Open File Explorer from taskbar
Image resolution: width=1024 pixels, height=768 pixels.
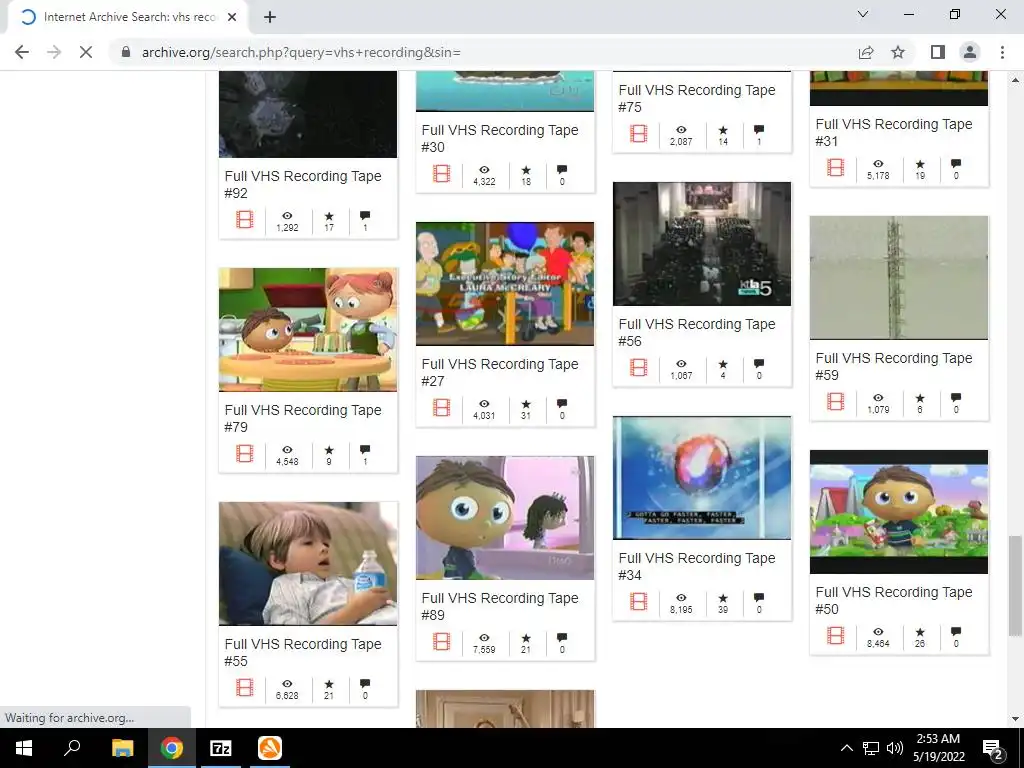[122, 748]
